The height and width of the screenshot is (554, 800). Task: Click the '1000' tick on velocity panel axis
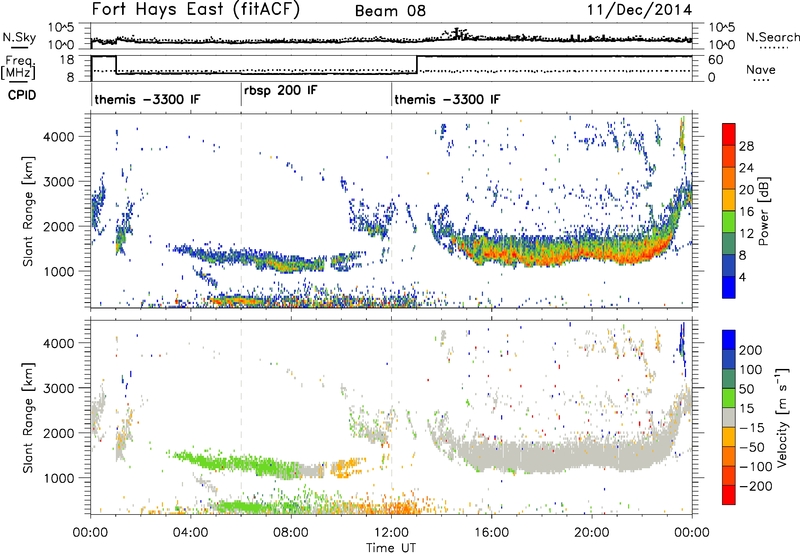click(x=58, y=478)
